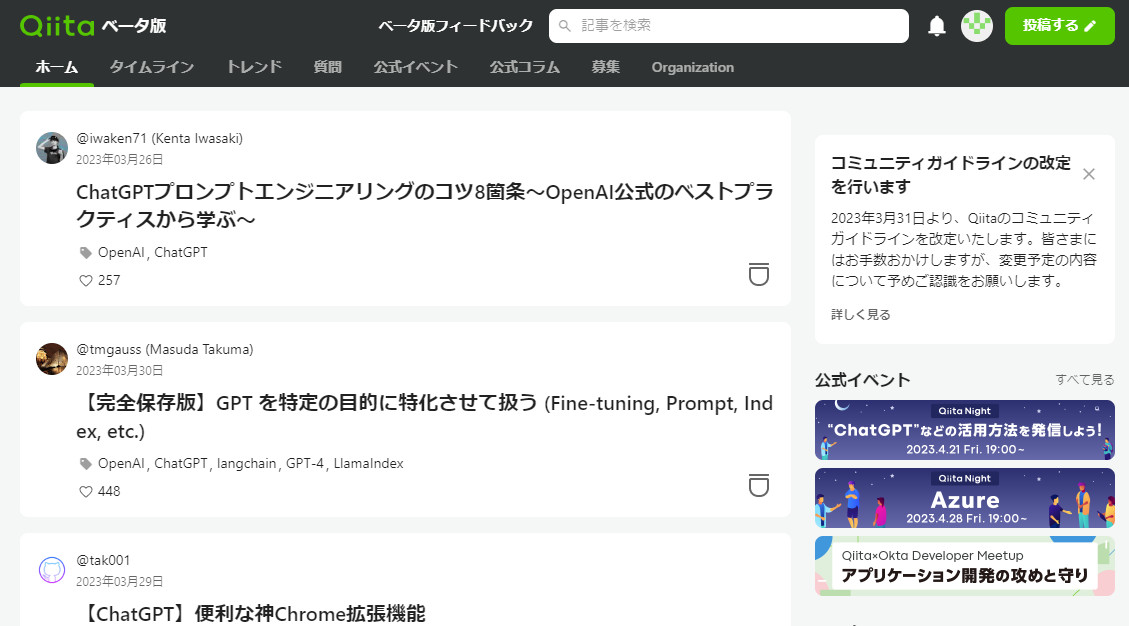This screenshot has width=1129, height=626.
Task: Click the heart icon showing 257 likes
Action: tap(86, 280)
